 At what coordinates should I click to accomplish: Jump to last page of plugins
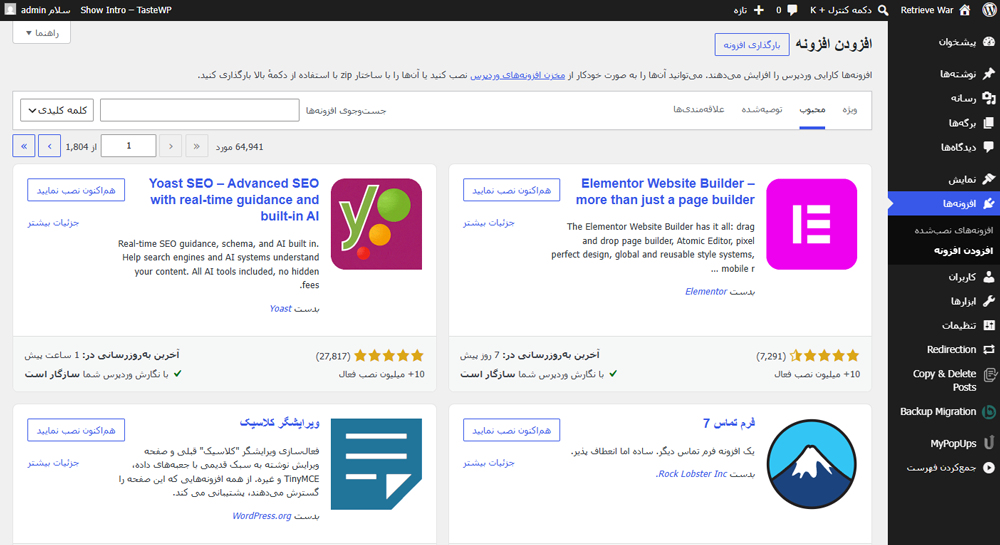(x=24, y=146)
